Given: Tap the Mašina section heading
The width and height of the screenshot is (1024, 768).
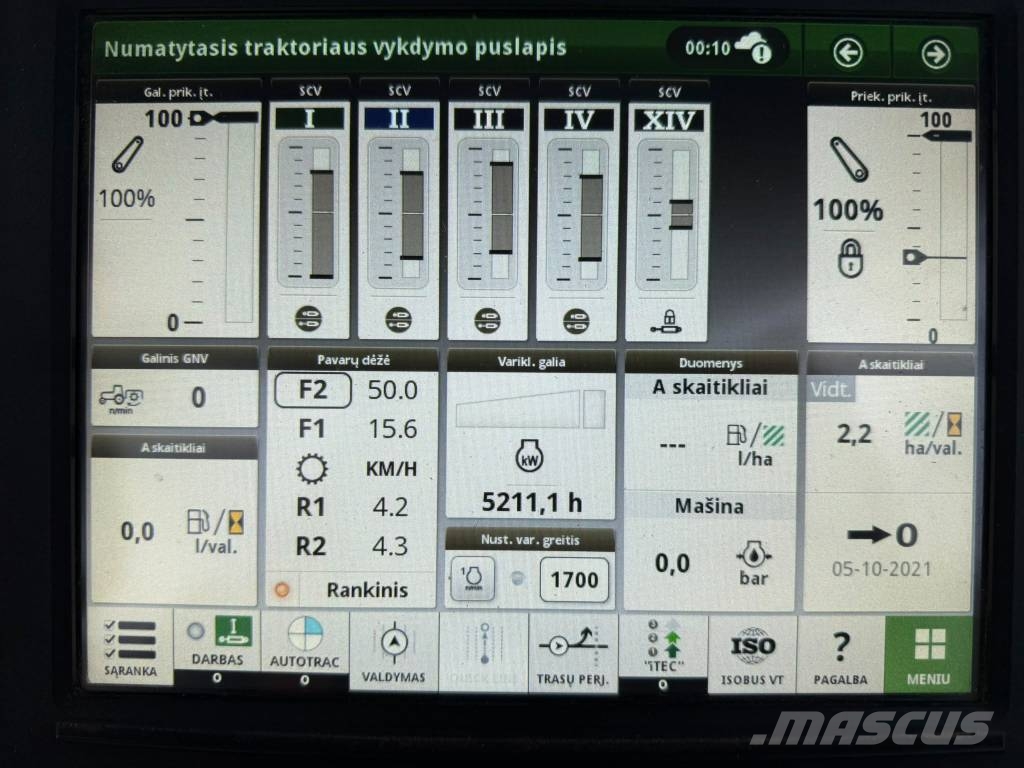Looking at the screenshot, I should pyautogui.click(x=709, y=506).
